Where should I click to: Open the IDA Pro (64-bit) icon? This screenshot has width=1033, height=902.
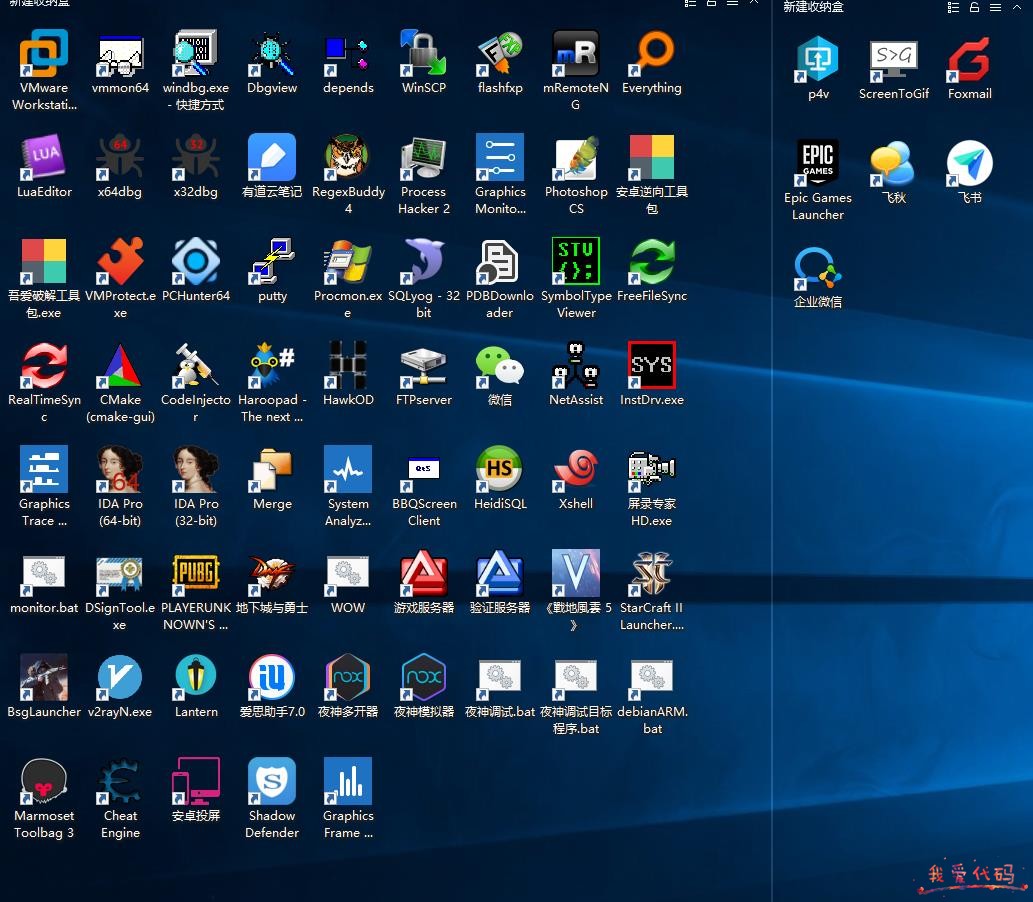120,469
